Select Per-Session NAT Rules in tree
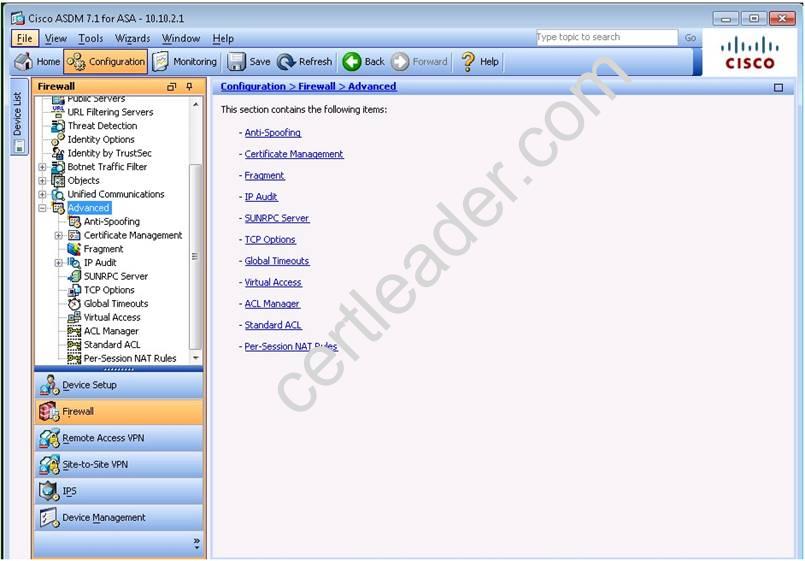Screen dimensions: 805x561 click(x=130, y=358)
